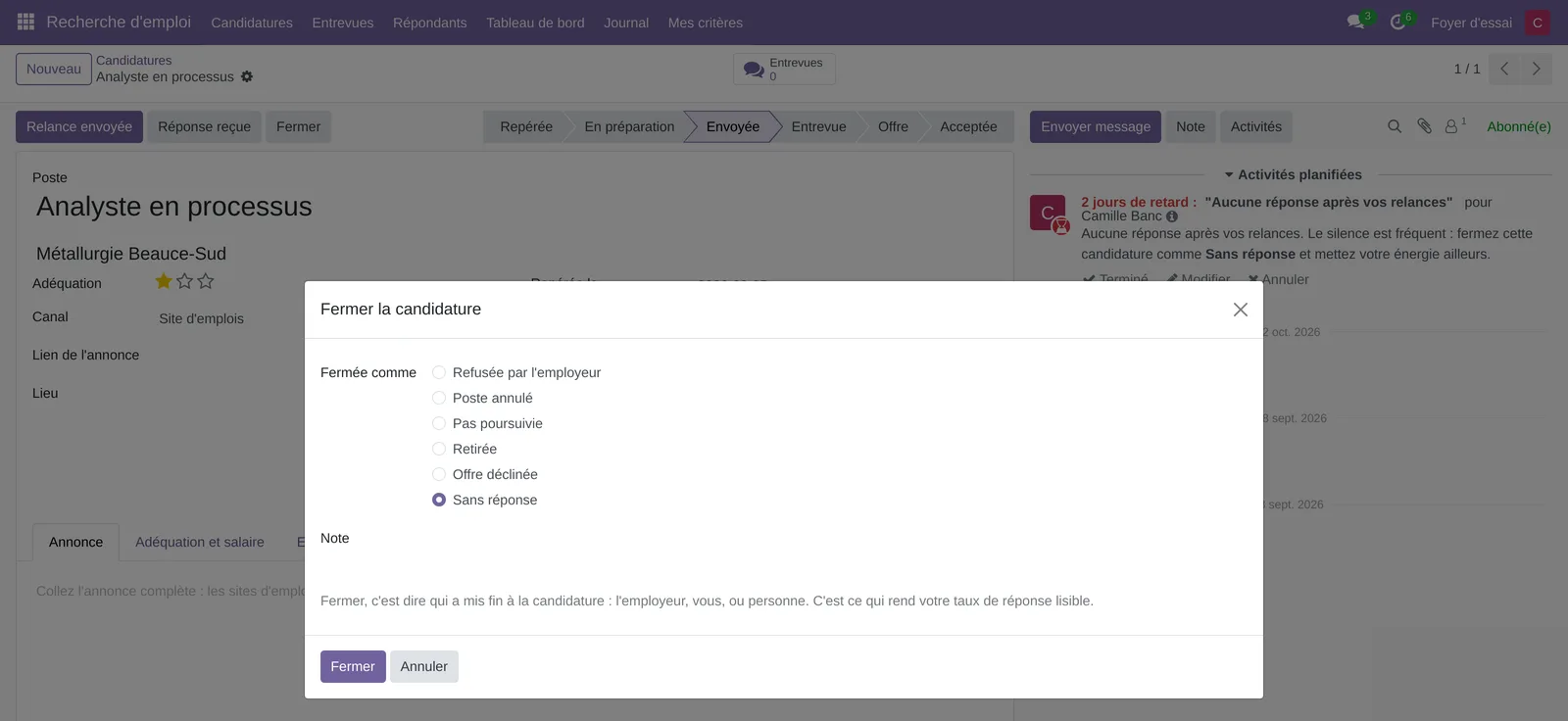Click Annuler in the dialog footer
The height and width of the screenshot is (721, 1568).
[423, 666]
